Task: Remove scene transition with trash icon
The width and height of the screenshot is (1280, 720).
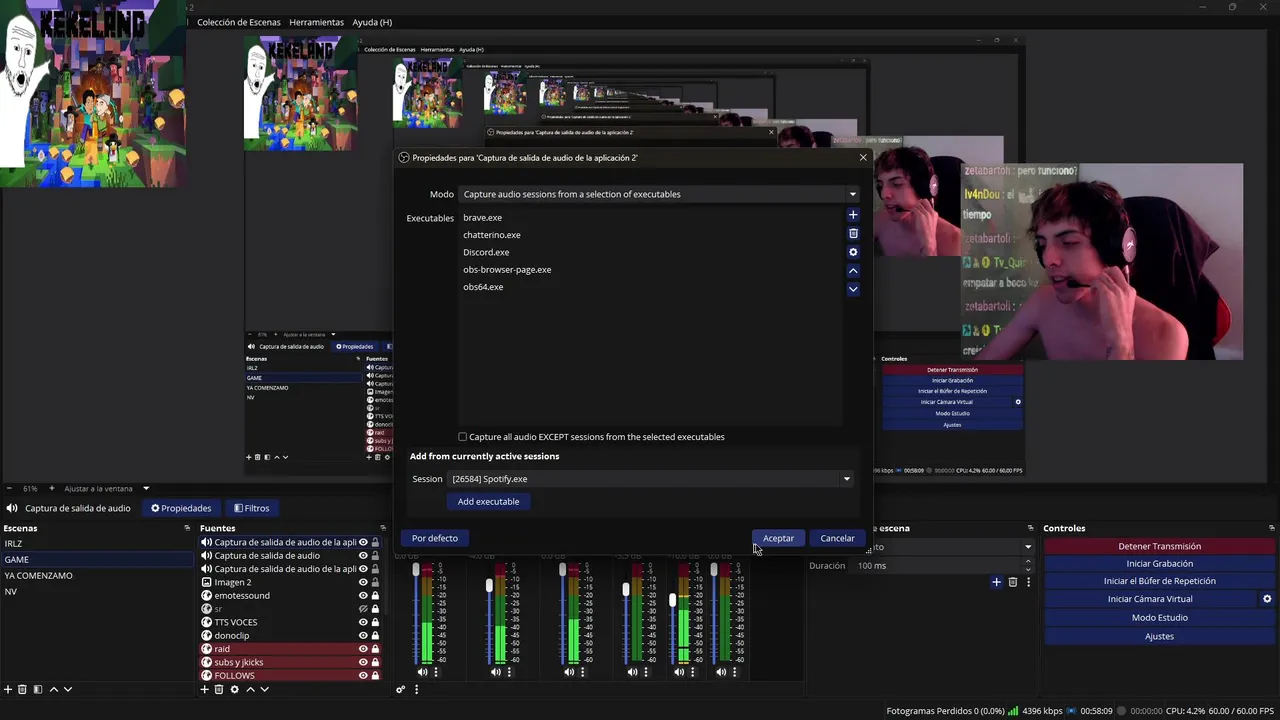Action: click(x=1012, y=582)
